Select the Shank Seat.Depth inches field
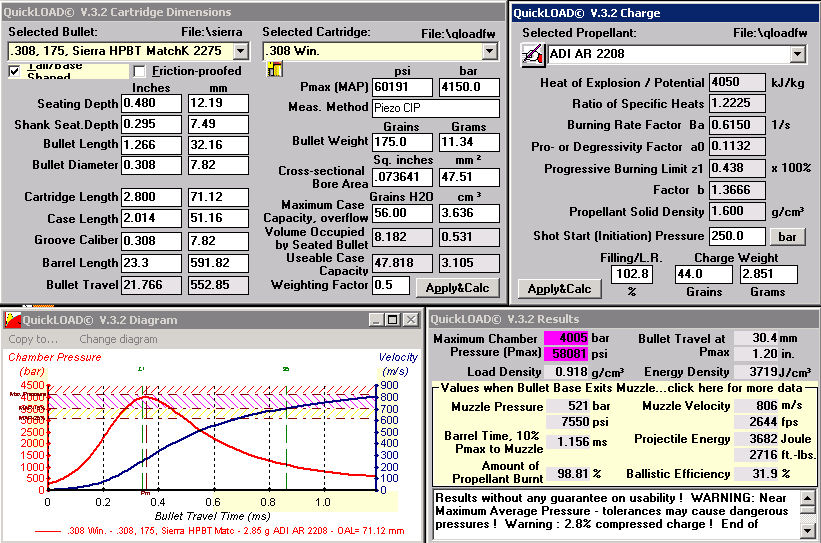The height and width of the screenshot is (543, 821). click(x=151, y=124)
